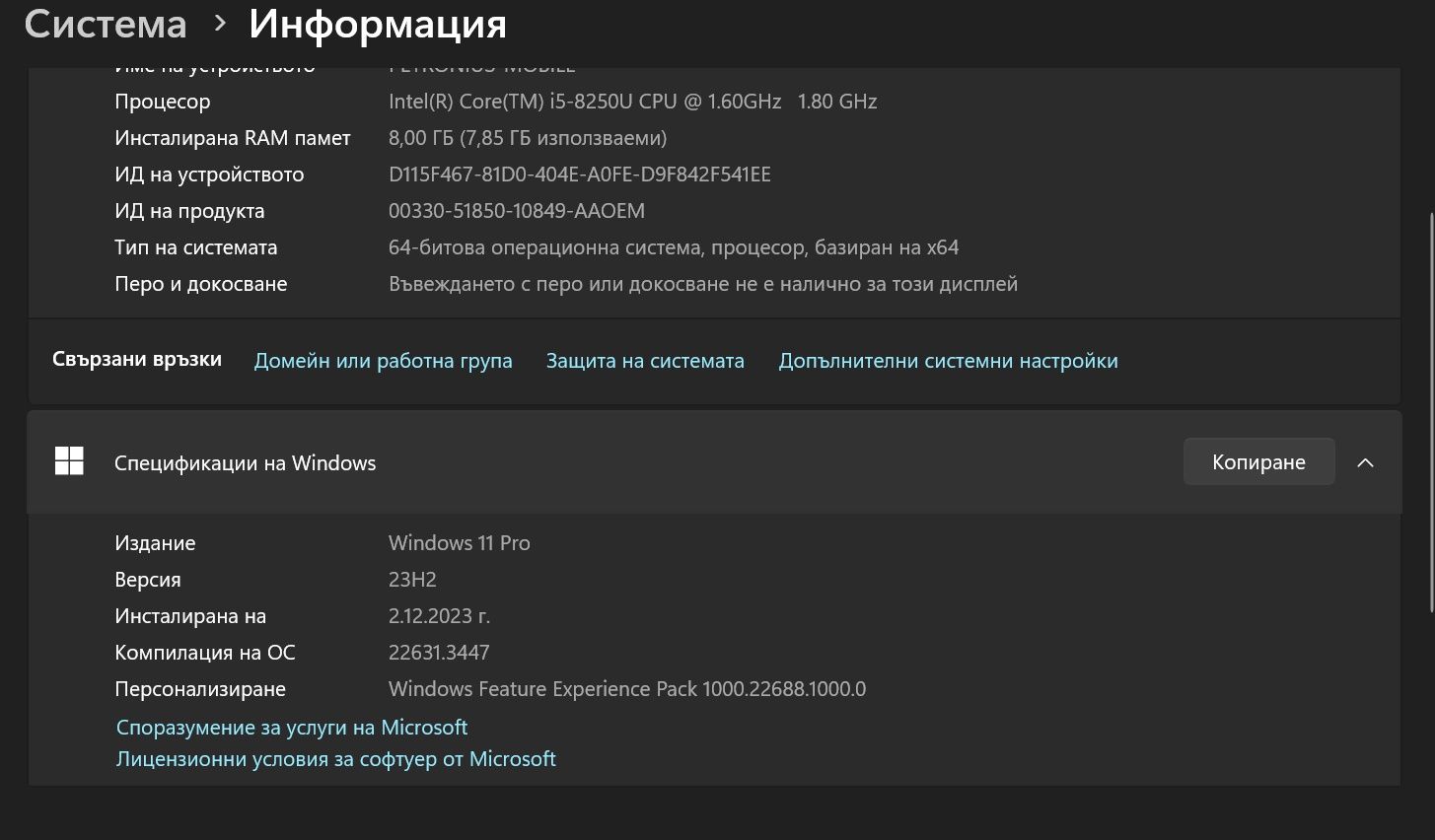Select the edition value Windows 11 Pro
Image resolution: width=1435 pixels, height=840 pixels.
click(460, 543)
